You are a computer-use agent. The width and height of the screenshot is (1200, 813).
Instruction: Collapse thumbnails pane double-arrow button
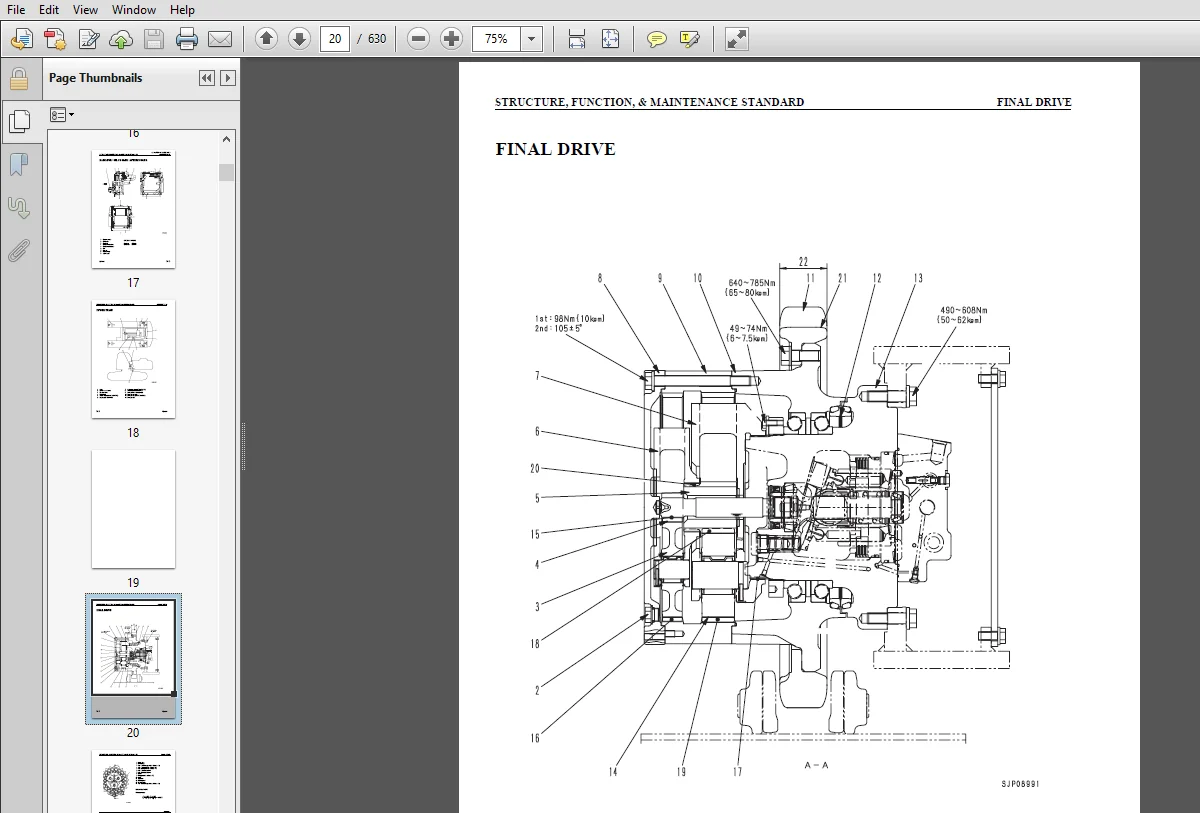207,78
